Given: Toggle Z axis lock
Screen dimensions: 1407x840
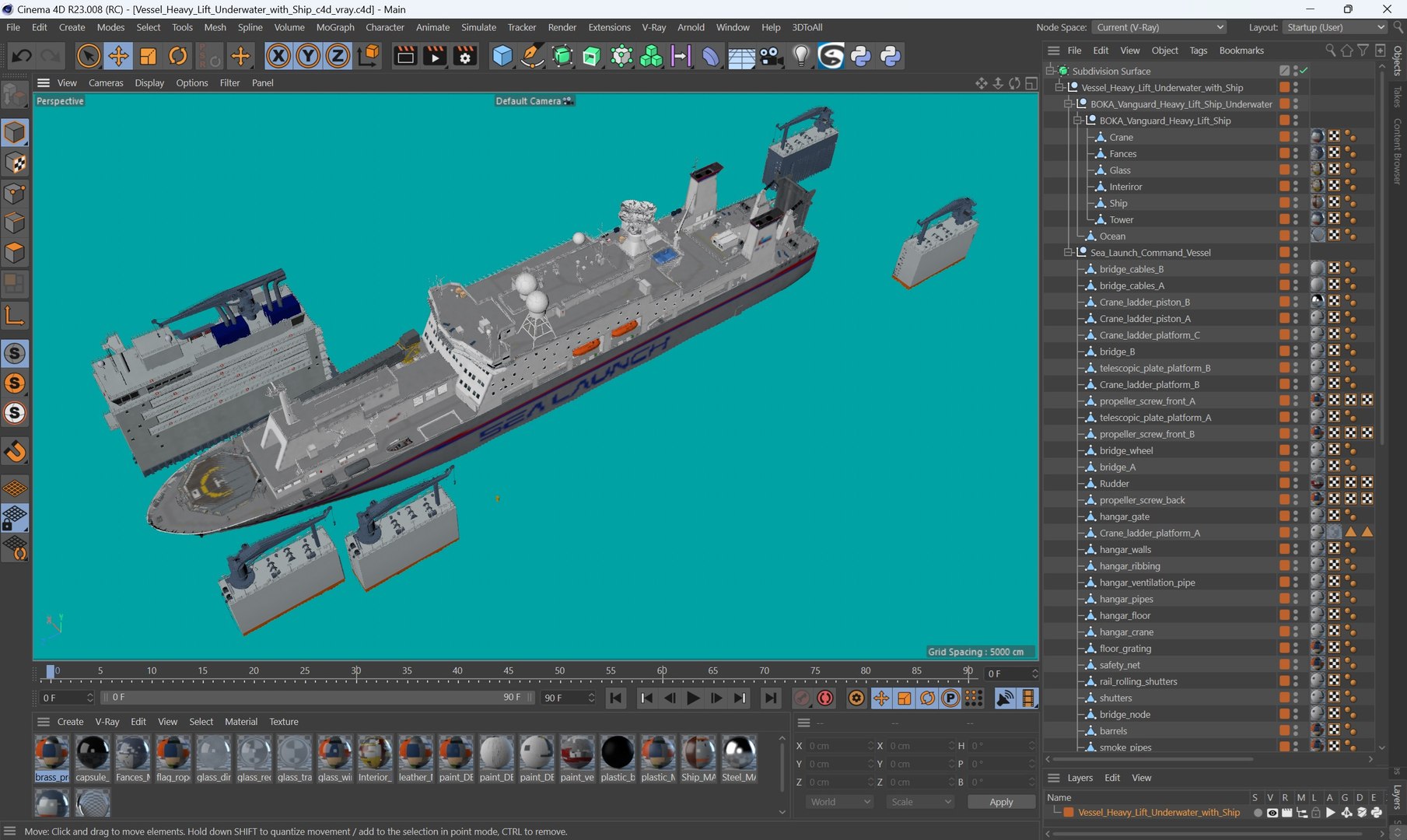Looking at the screenshot, I should [338, 56].
